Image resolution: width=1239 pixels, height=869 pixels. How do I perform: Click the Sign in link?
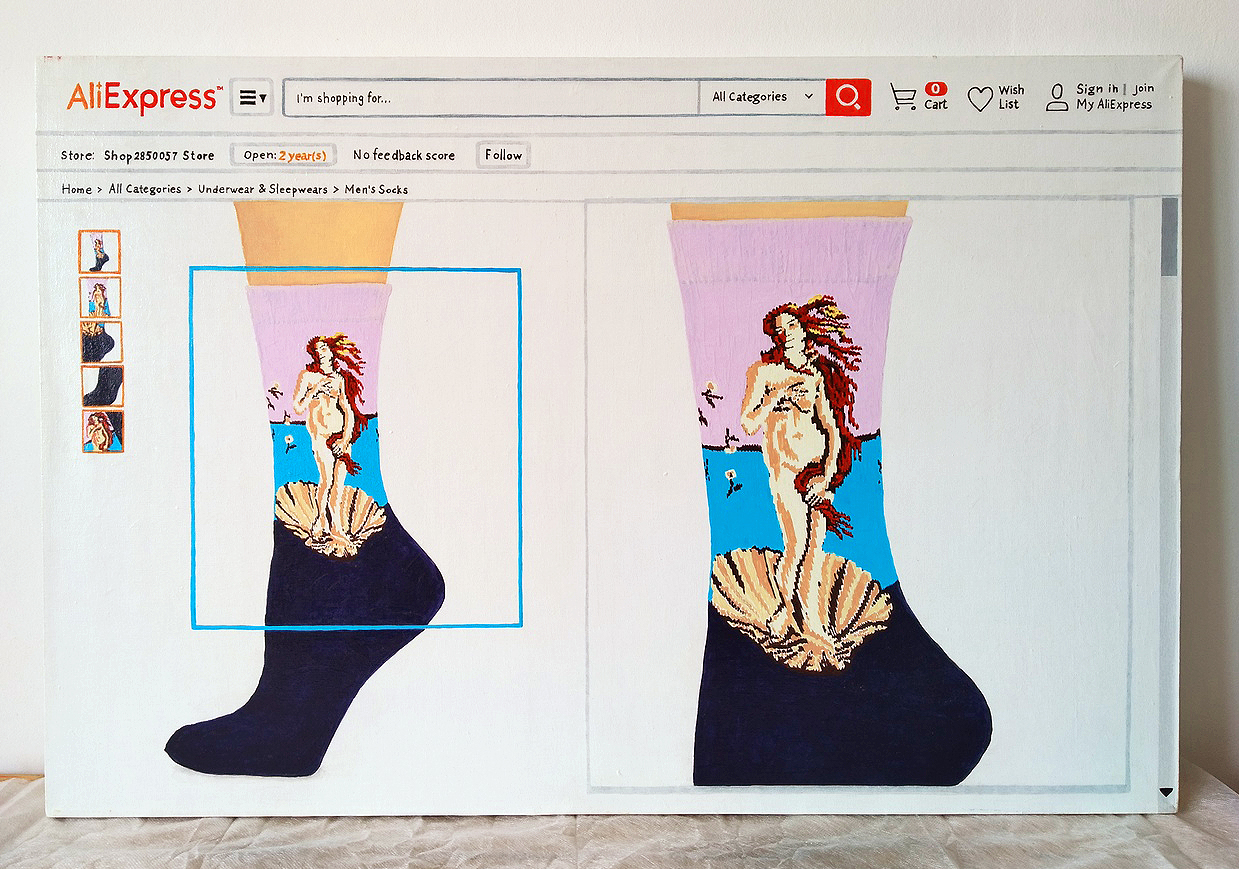[1097, 89]
